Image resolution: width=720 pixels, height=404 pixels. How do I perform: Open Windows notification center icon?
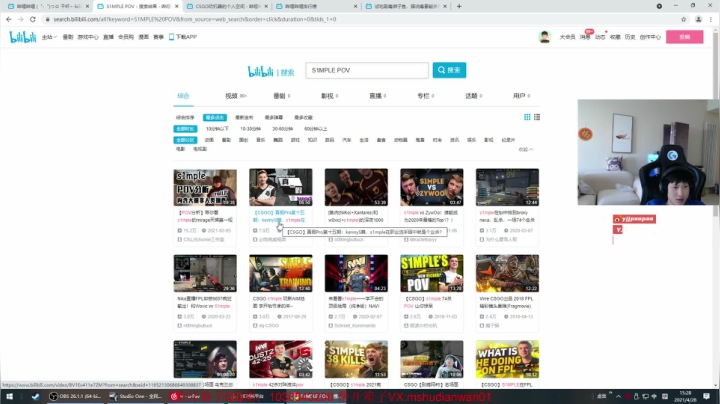pos(706,396)
